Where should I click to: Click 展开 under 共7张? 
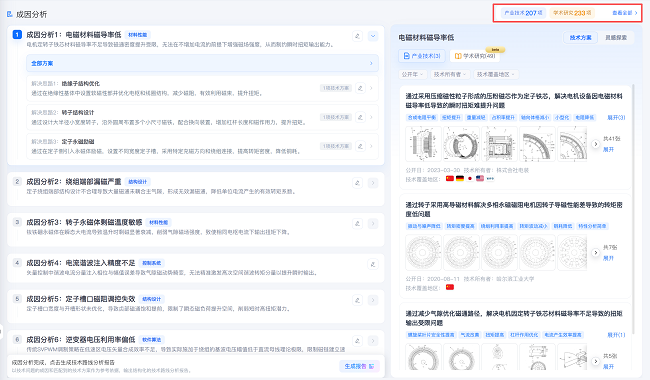(608, 258)
